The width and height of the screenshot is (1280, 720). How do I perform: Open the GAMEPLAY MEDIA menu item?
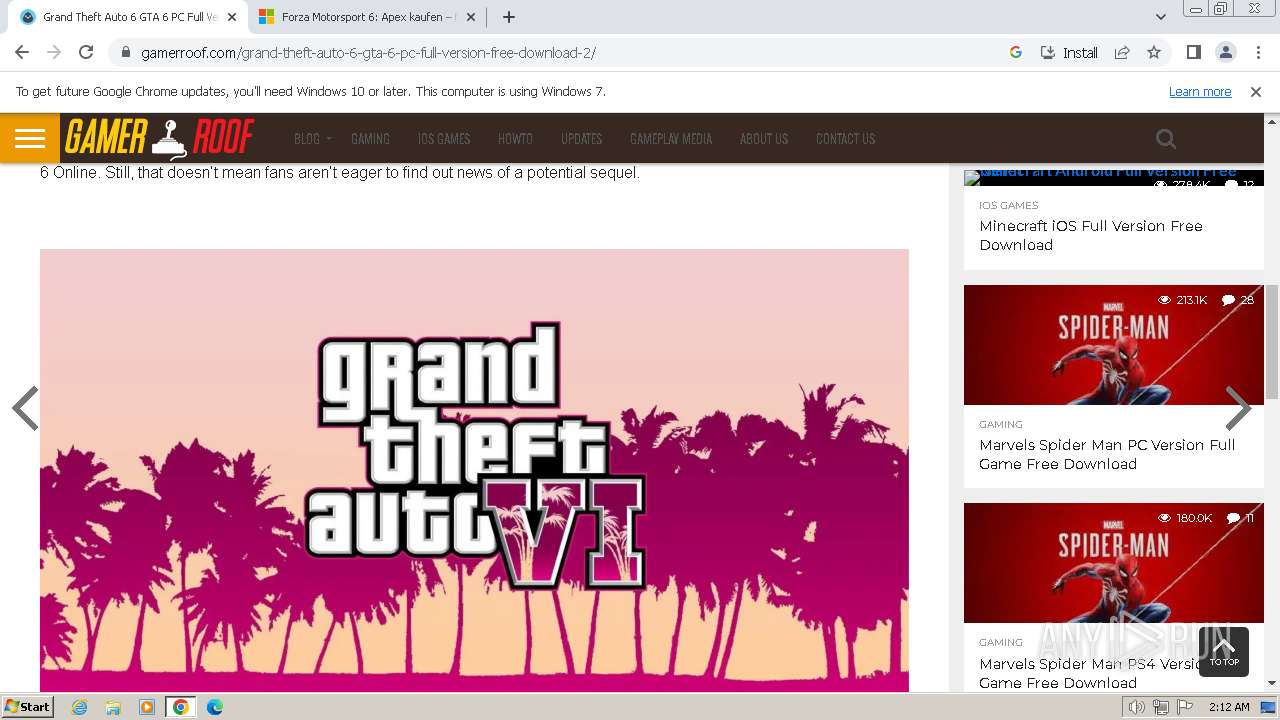tap(671, 139)
